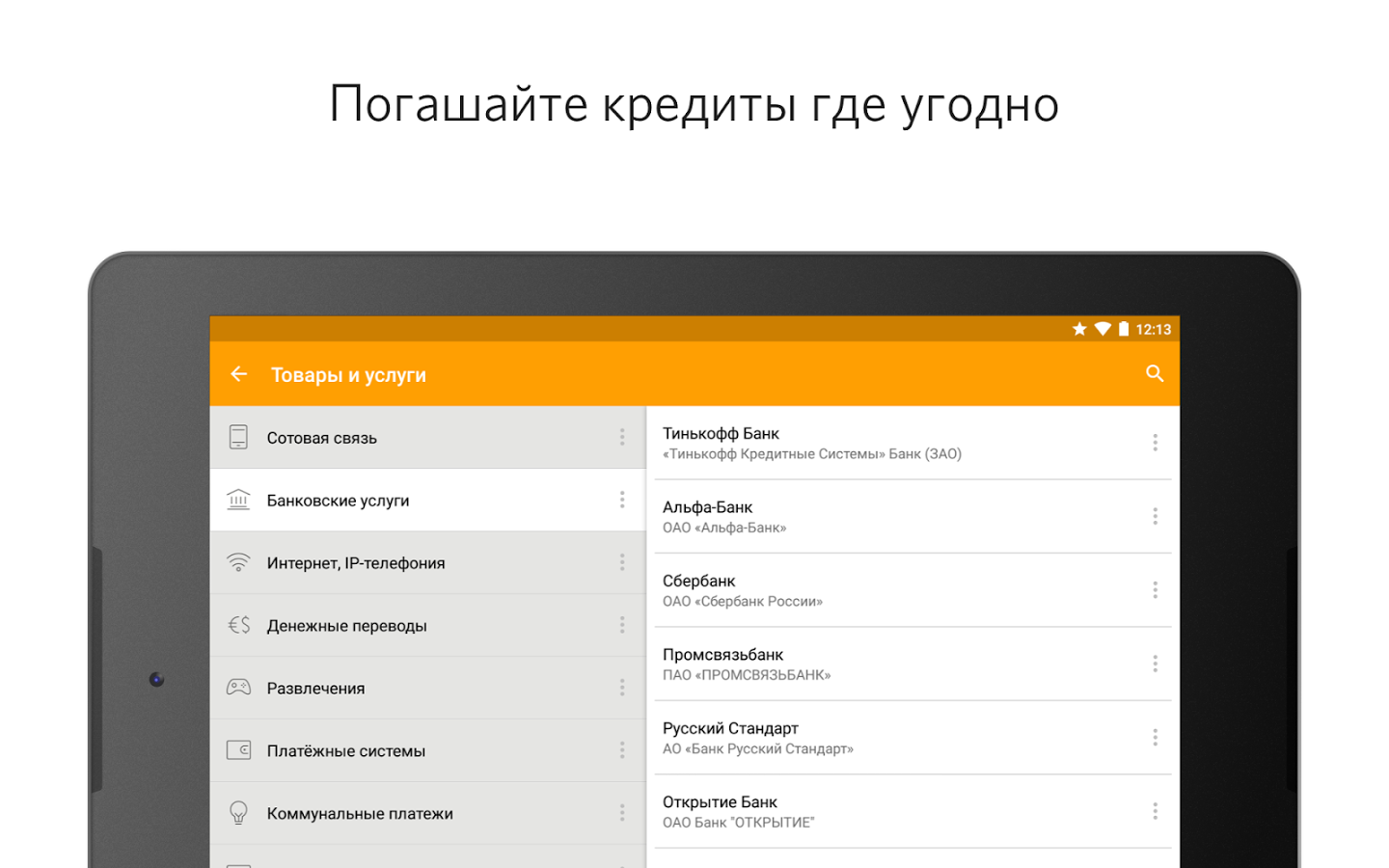
Task: Tap the phone icon for Сотовая связь
Action: tap(238, 437)
